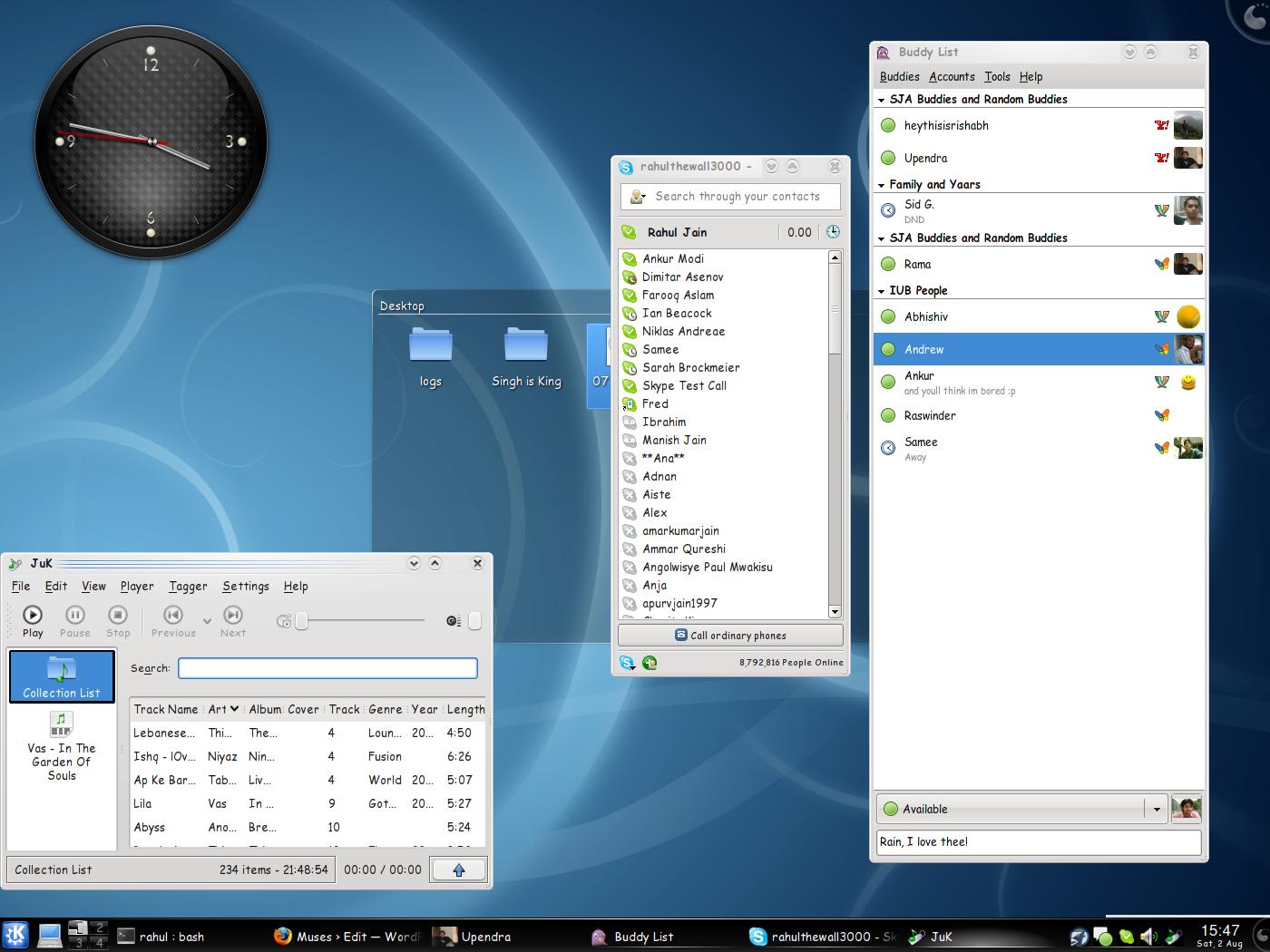The height and width of the screenshot is (952, 1270).
Task: Click the add contact icon in Skype search bar
Action: point(639,197)
